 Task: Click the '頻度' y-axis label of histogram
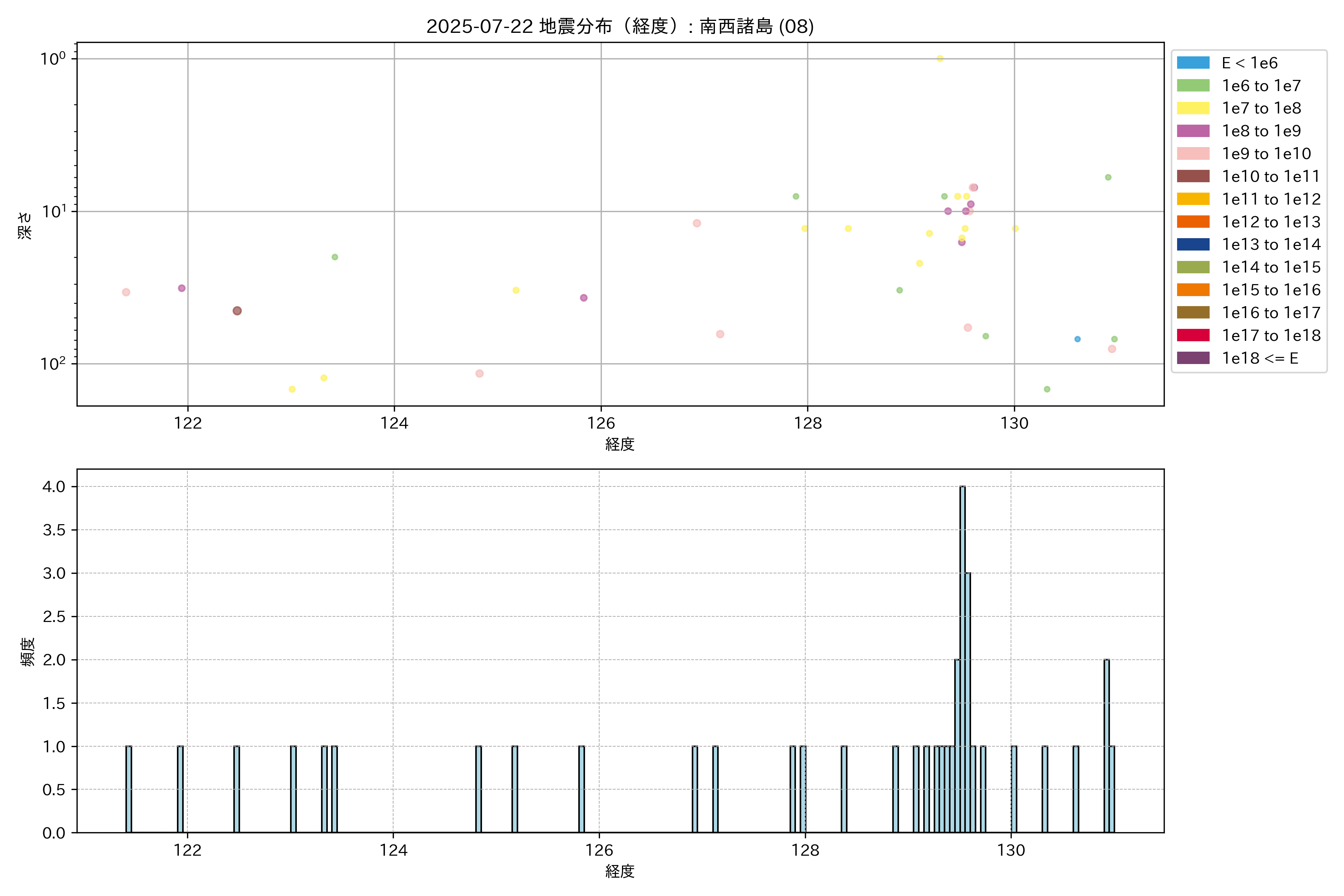[27, 651]
